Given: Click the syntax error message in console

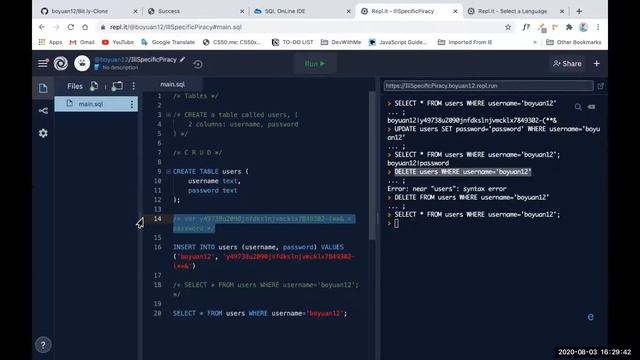Looking at the screenshot, I should point(447,189).
